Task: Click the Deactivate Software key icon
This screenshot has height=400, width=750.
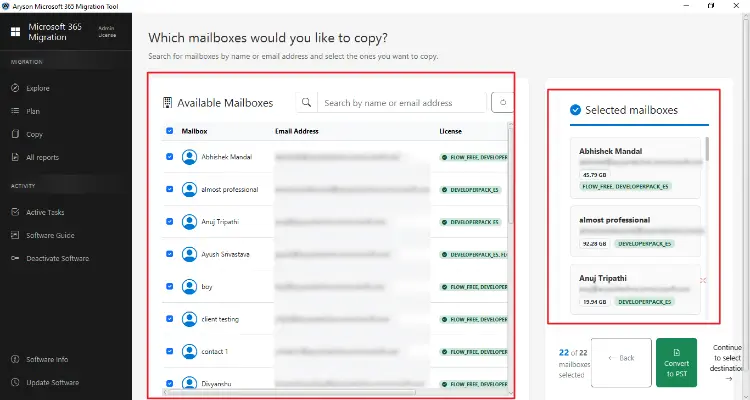Action: 15,258
